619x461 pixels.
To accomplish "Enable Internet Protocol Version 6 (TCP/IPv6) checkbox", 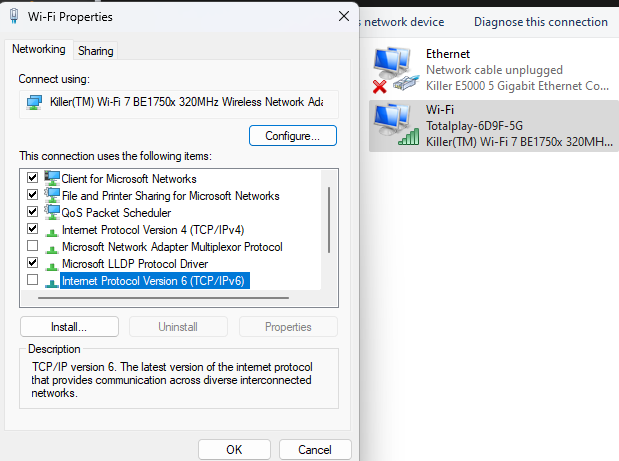I will point(32,279).
